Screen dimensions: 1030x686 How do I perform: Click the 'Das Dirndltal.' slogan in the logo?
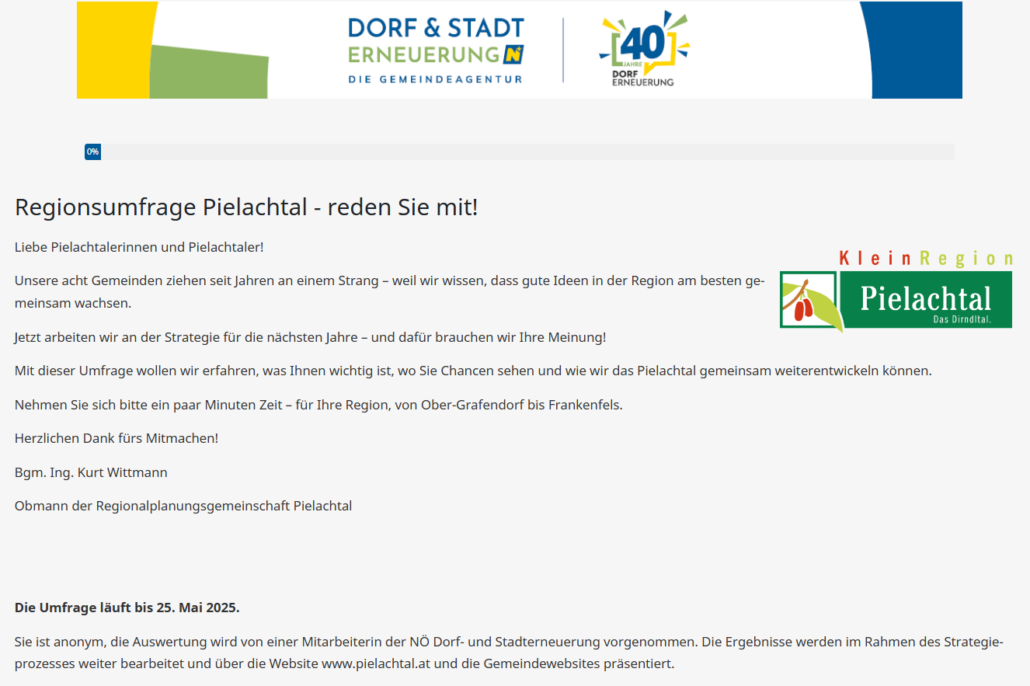click(x=962, y=319)
